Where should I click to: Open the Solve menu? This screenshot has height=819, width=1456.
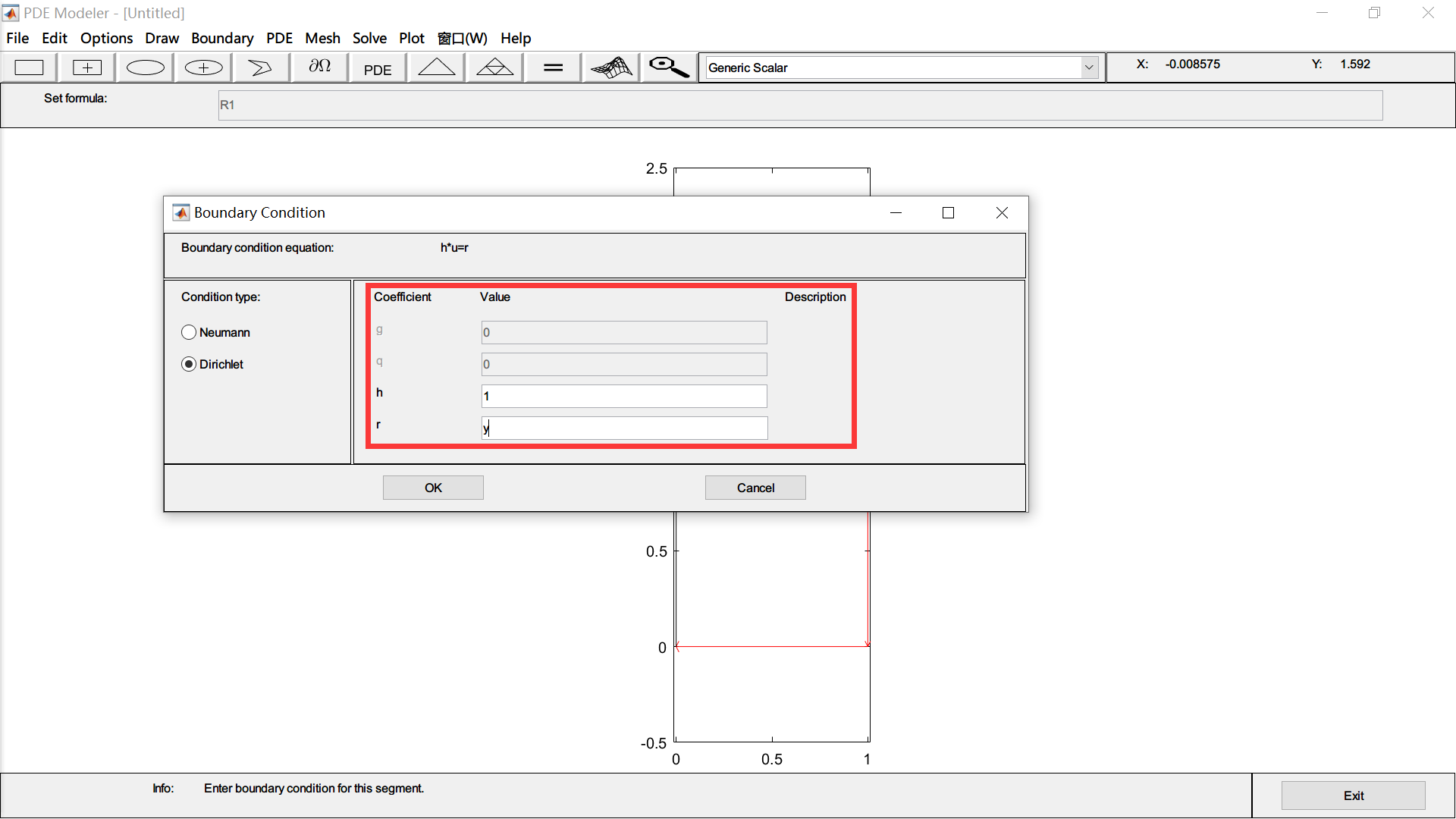click(369, 38)
